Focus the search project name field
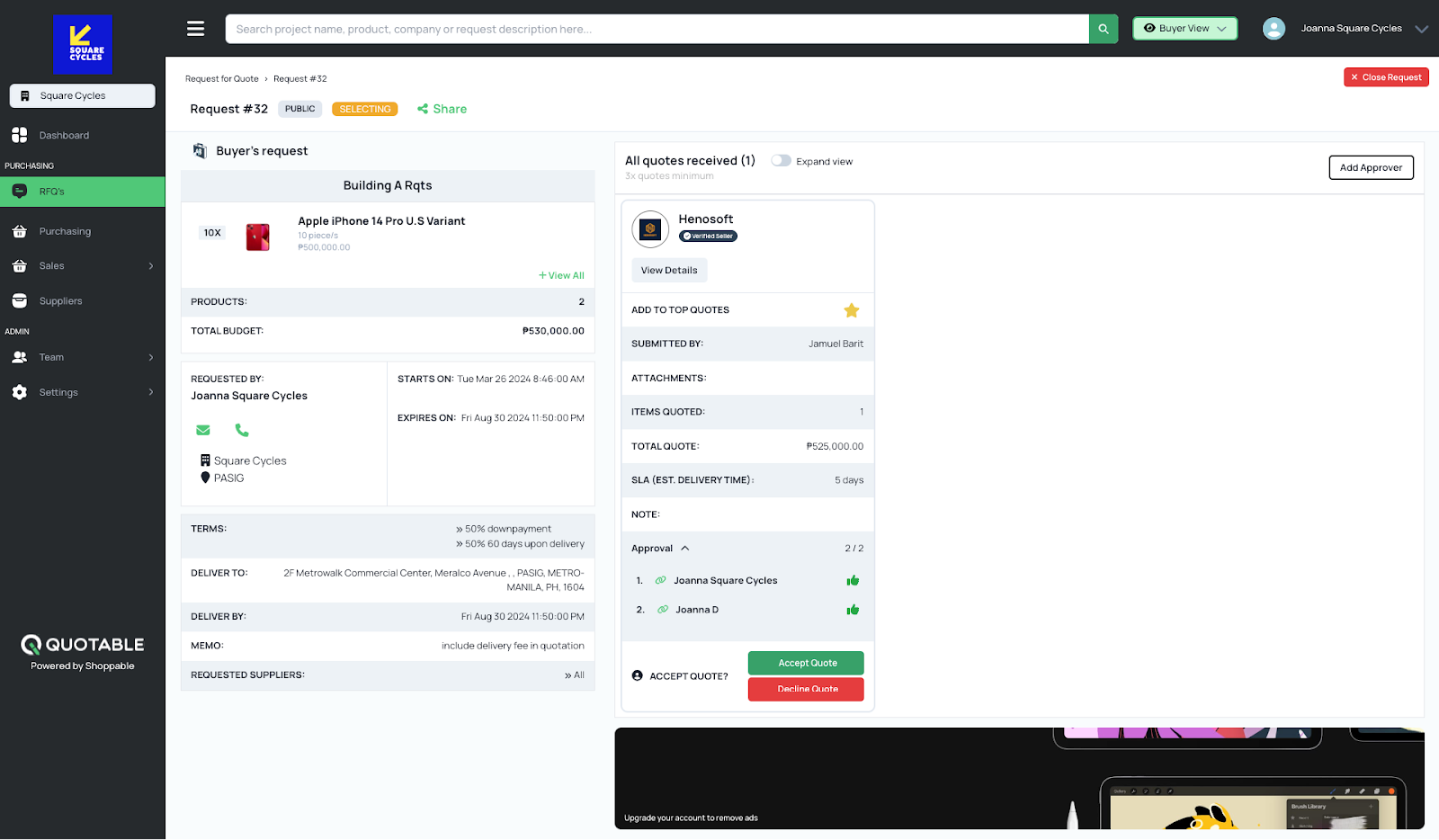This screenshot has width=1439, height=840. 657,29
